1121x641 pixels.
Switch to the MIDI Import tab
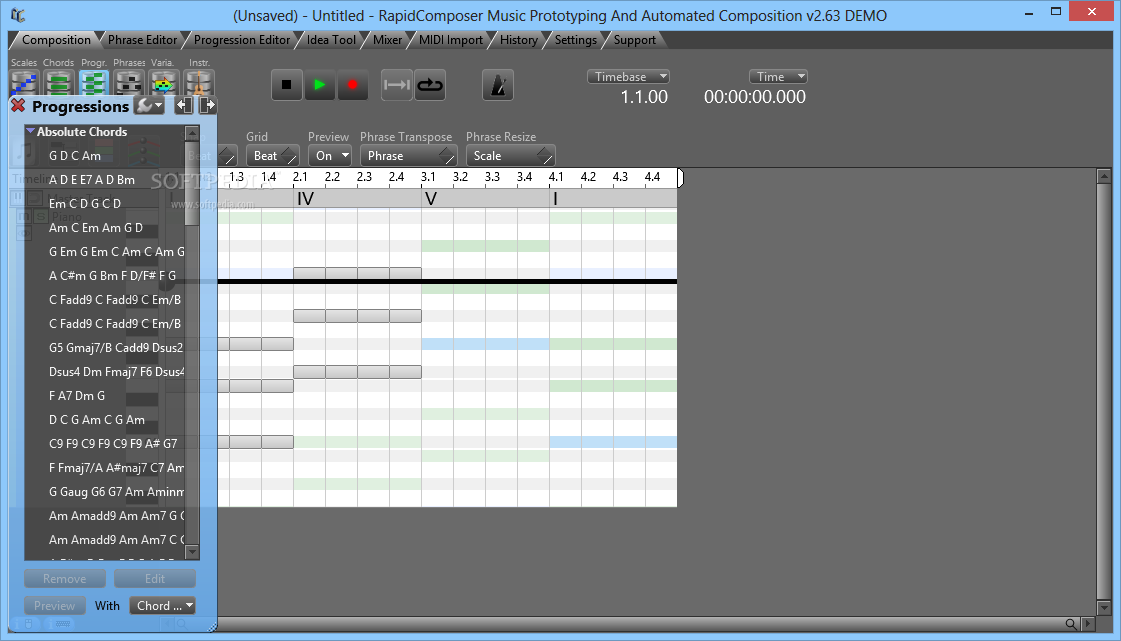coord(450,40)
